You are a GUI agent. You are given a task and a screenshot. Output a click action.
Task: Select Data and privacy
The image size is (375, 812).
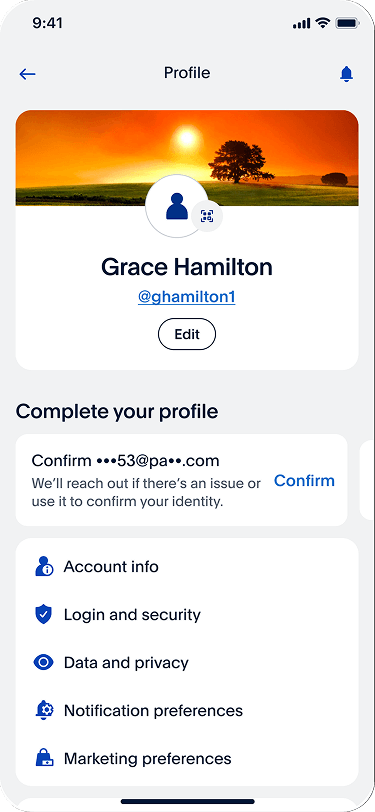click(x=187, y=662)
